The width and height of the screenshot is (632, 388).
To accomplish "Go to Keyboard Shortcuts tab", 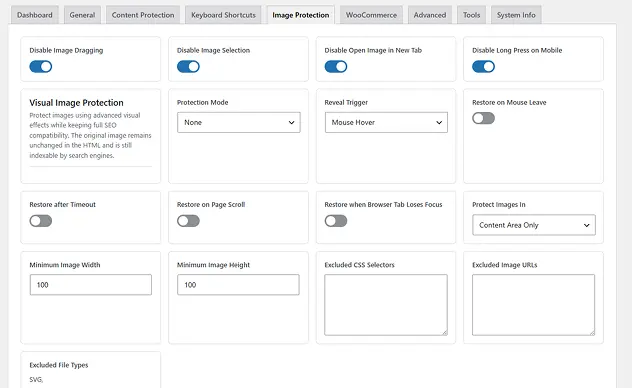I will (x=223, y=15).
